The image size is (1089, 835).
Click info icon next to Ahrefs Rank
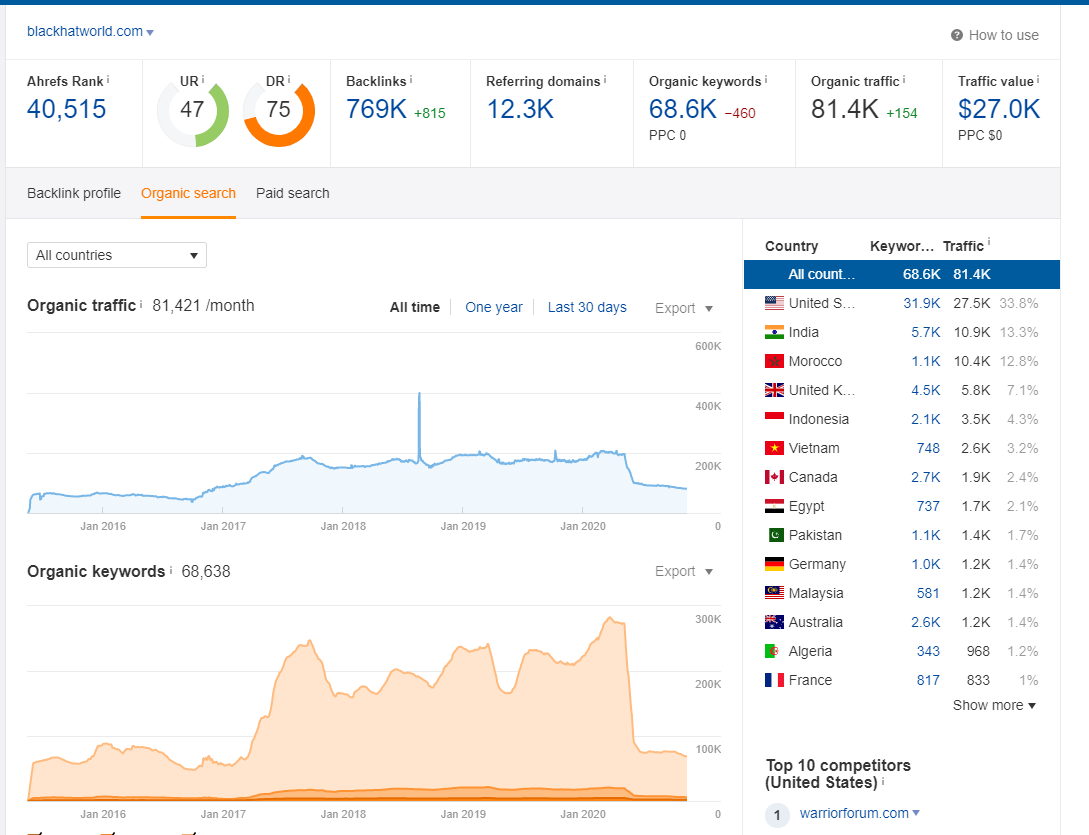[108, 80]
